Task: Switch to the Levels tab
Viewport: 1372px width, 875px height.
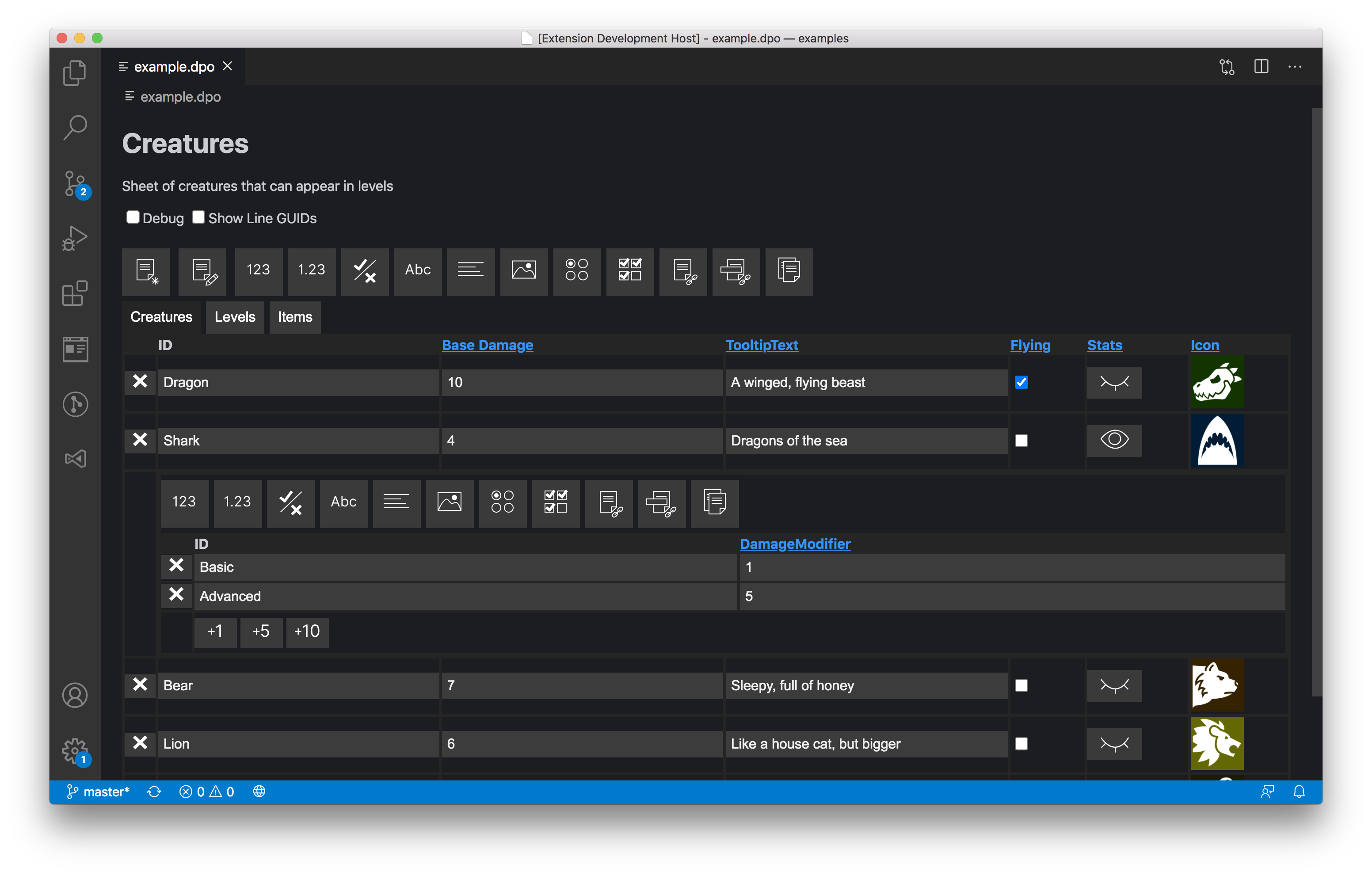Action: pos(235,317)
